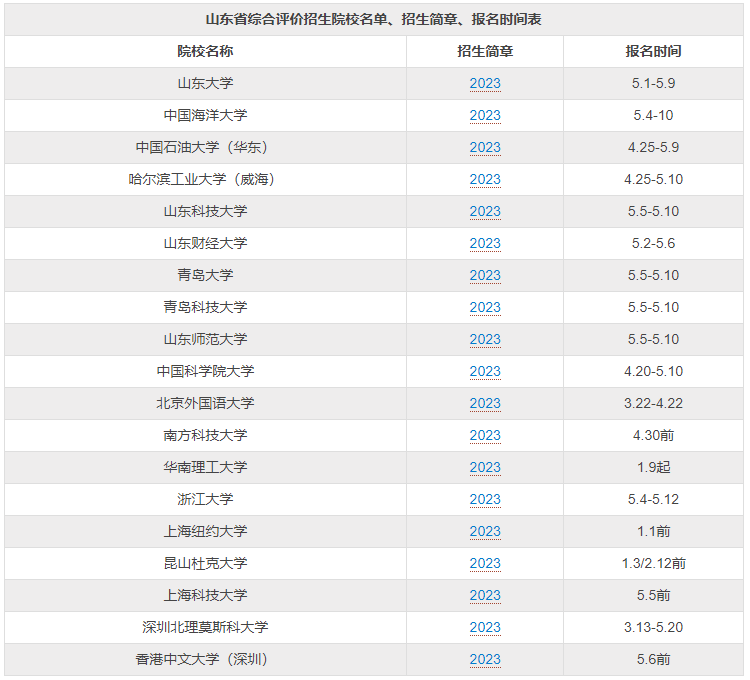Select the 上海科技大学 name cell
The width and height of the screenshot is (750, 680).
[206, 596]
